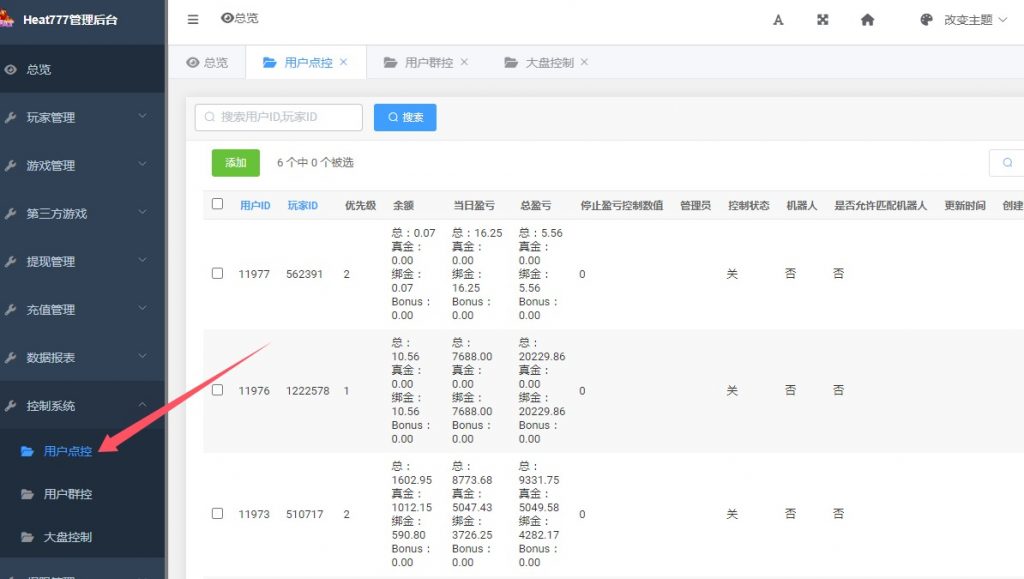Click the hamburger menu collapse icon
The height and width of the screenshot is (579, 1024).
click(193, 19)
